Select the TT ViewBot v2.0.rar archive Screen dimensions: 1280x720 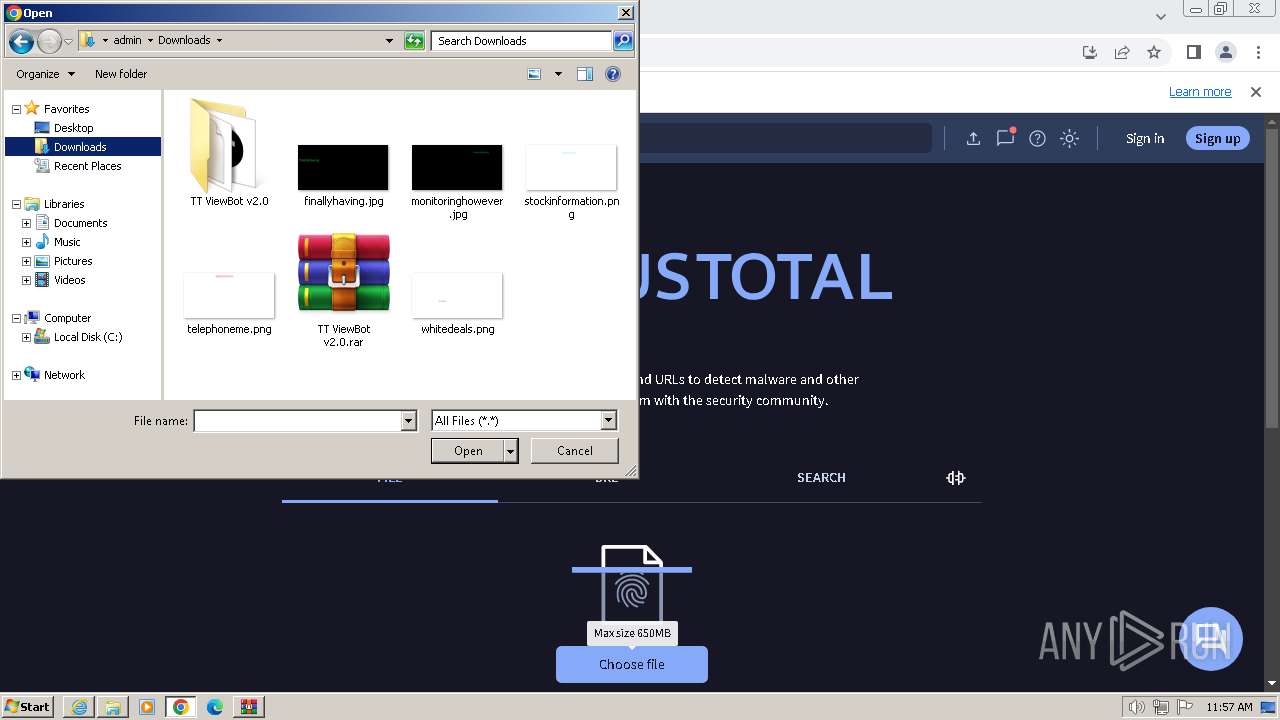343,290
